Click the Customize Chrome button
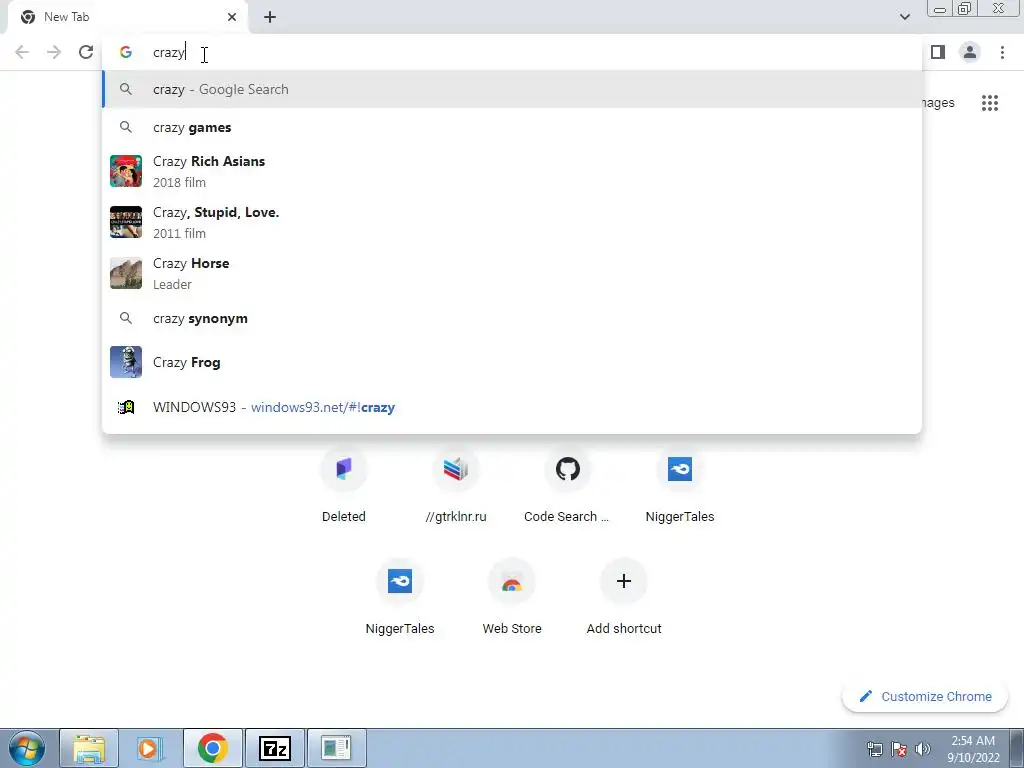Screen dimensions: 1024x768 [x=925, y=696]
